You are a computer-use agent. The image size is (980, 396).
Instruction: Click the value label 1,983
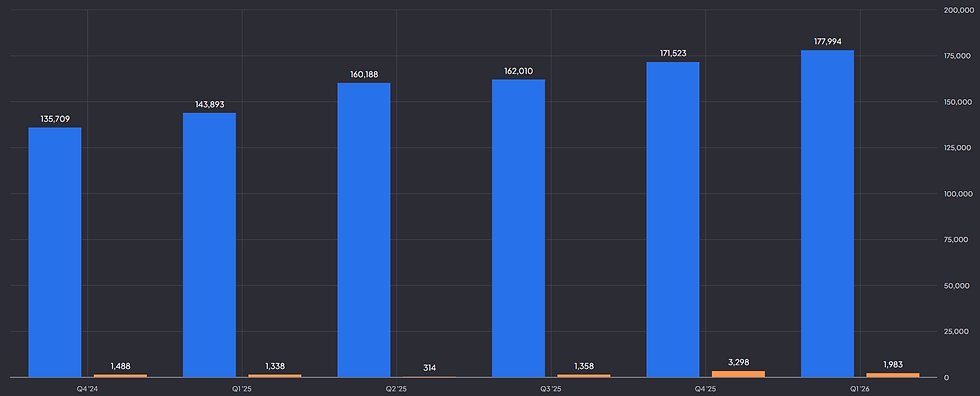(892, 365)
